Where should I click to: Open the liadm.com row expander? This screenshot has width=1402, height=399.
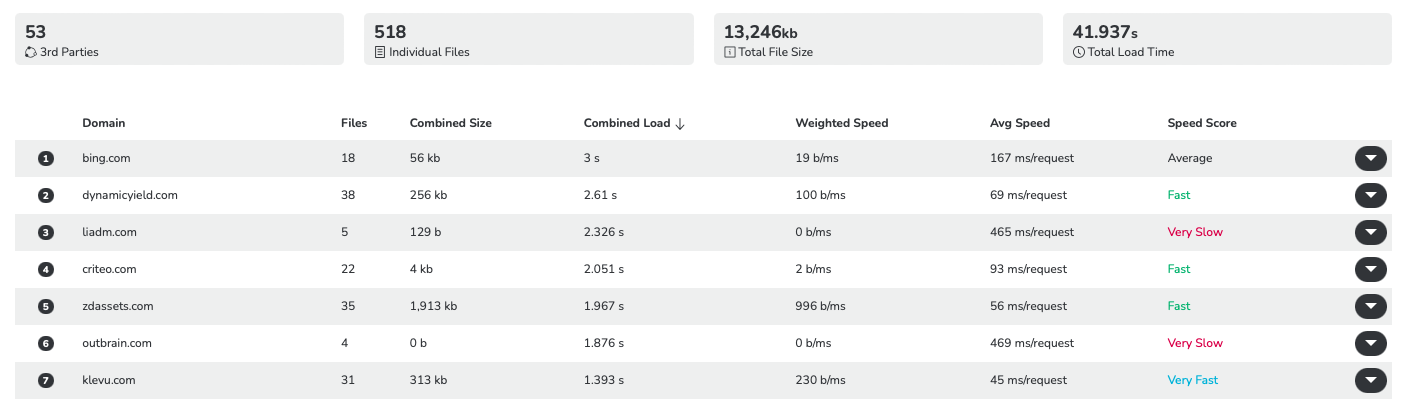(1370, 232)
